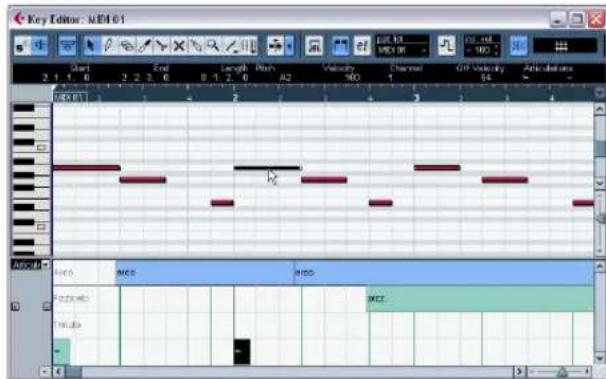Image resolution: width=606 pixels, height=379 pixels.
Task: Click the Pitch value A2
Action: tap(285, 78)
